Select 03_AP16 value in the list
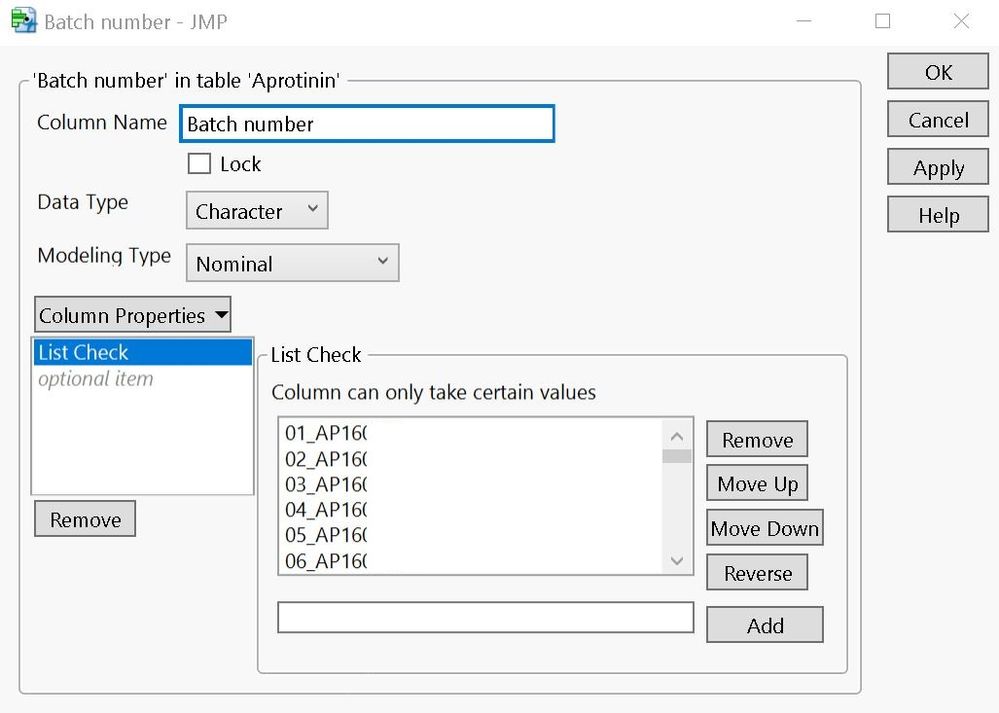This screenshot has height=713, width=999. (x=326, y=485)
